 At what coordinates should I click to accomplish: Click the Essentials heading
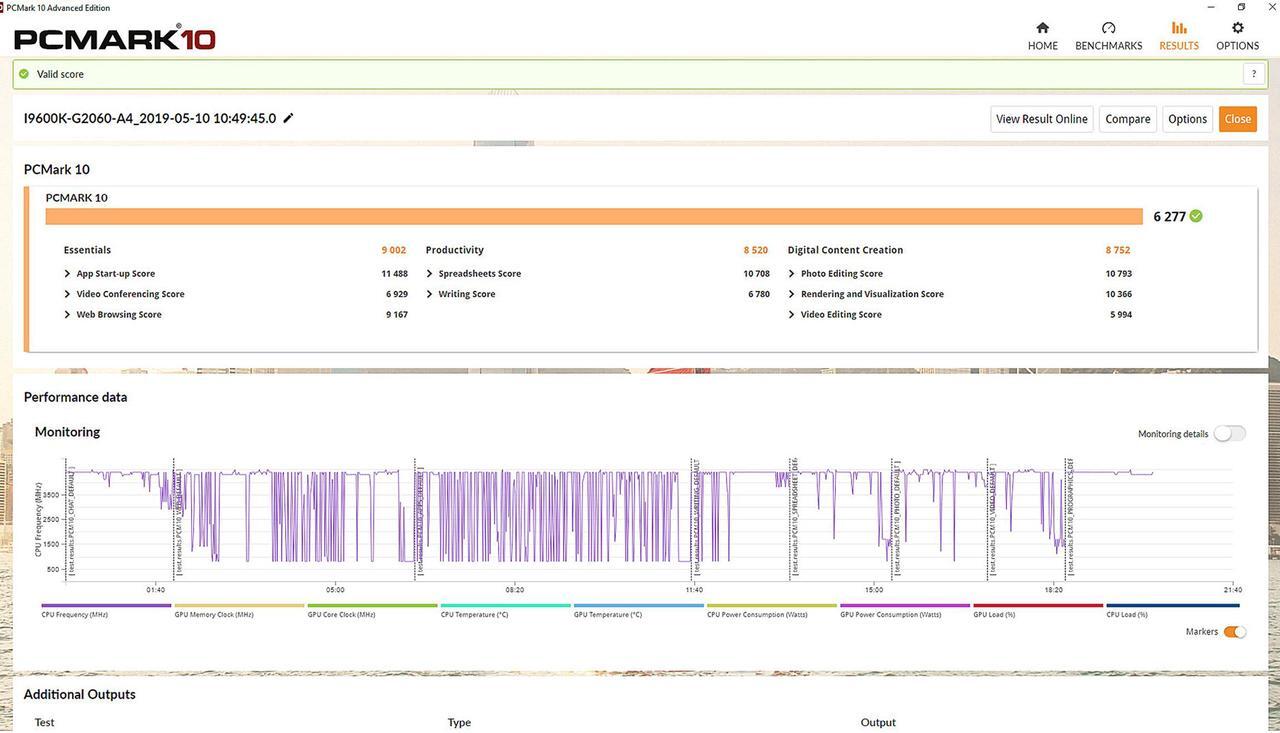coord(87,250)
